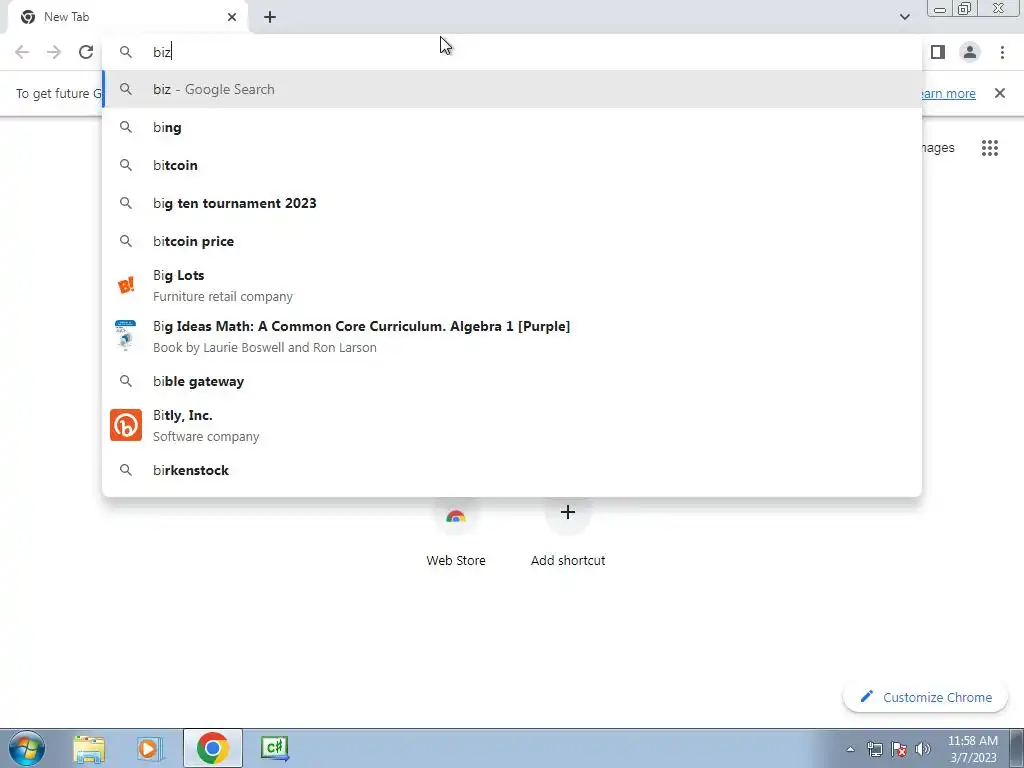1024x768 pixels.
Task: Click the Add shortcut plus button
Action: pos(568,512)
